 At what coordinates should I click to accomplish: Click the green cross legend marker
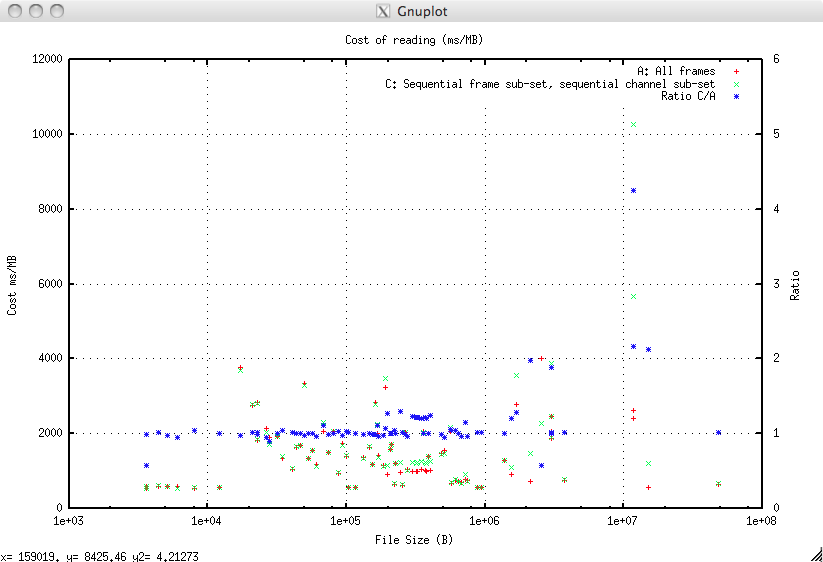(x=736, y=84)
